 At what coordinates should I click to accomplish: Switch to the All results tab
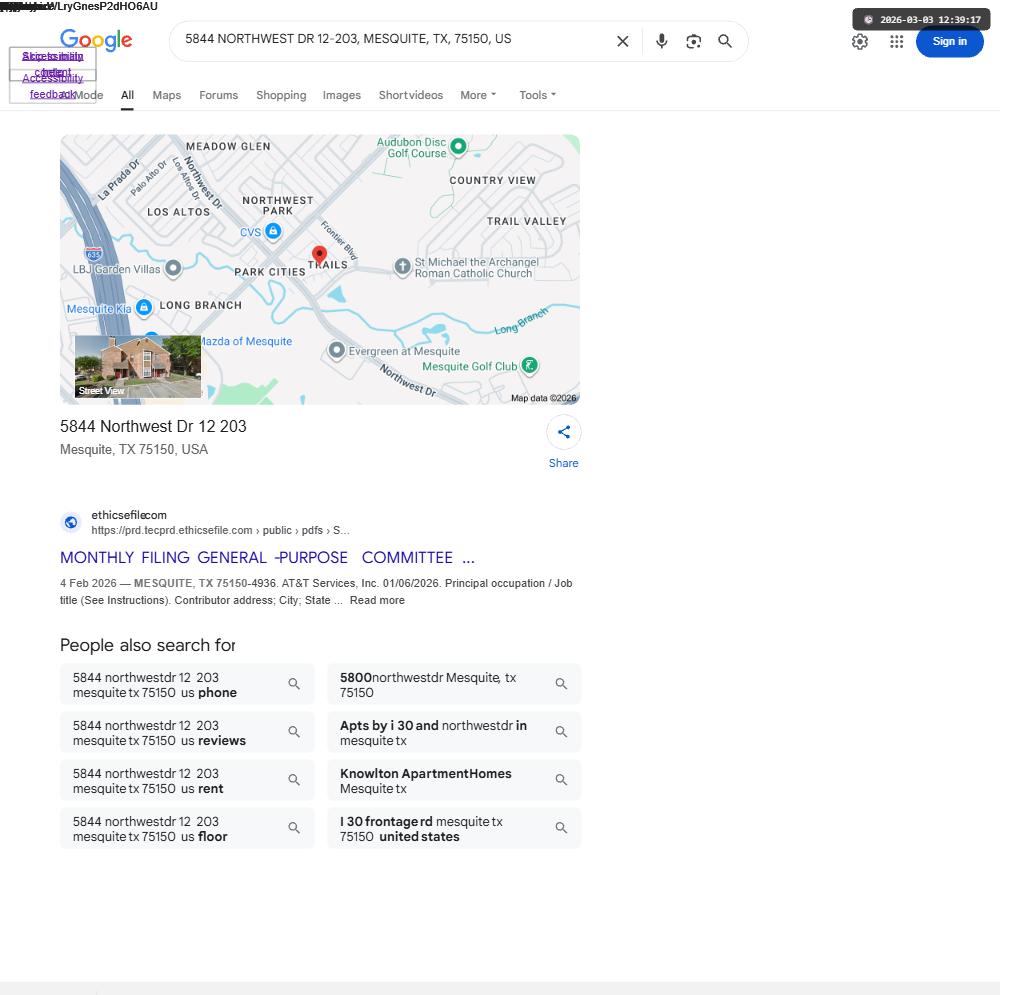tap(127, 95)
